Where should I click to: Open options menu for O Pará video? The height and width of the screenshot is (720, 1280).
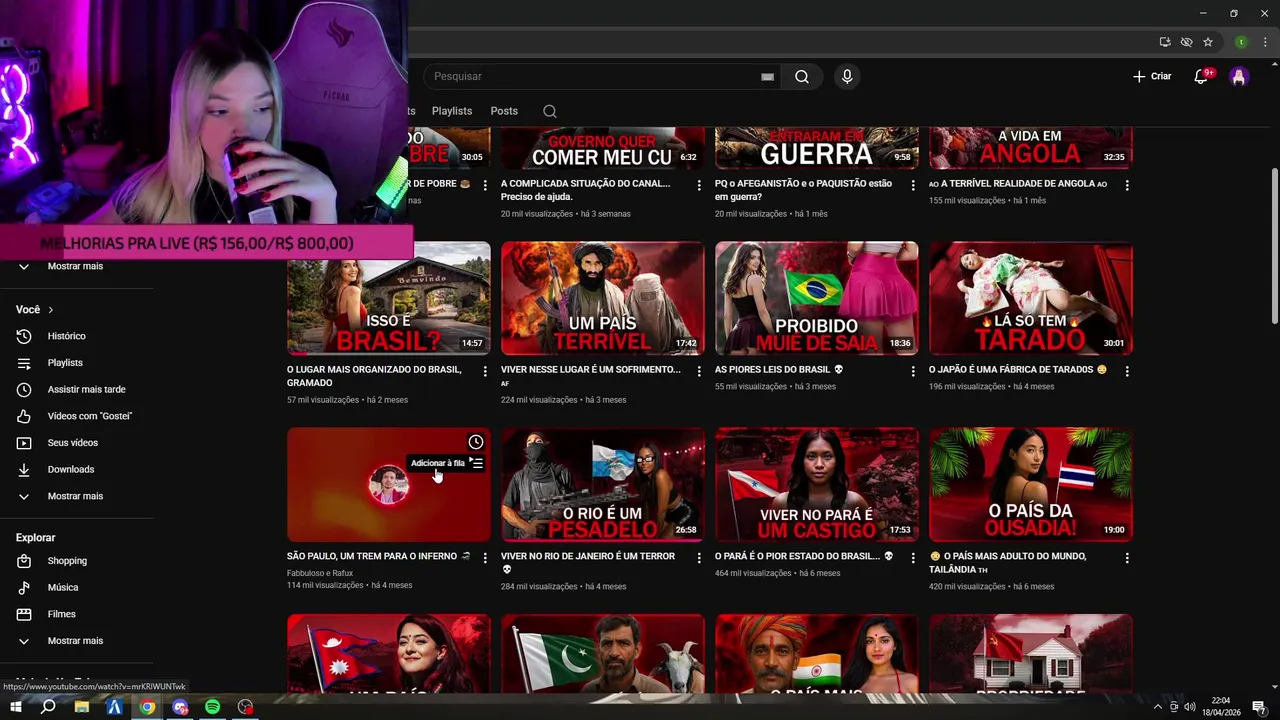[x=913, y=557]
